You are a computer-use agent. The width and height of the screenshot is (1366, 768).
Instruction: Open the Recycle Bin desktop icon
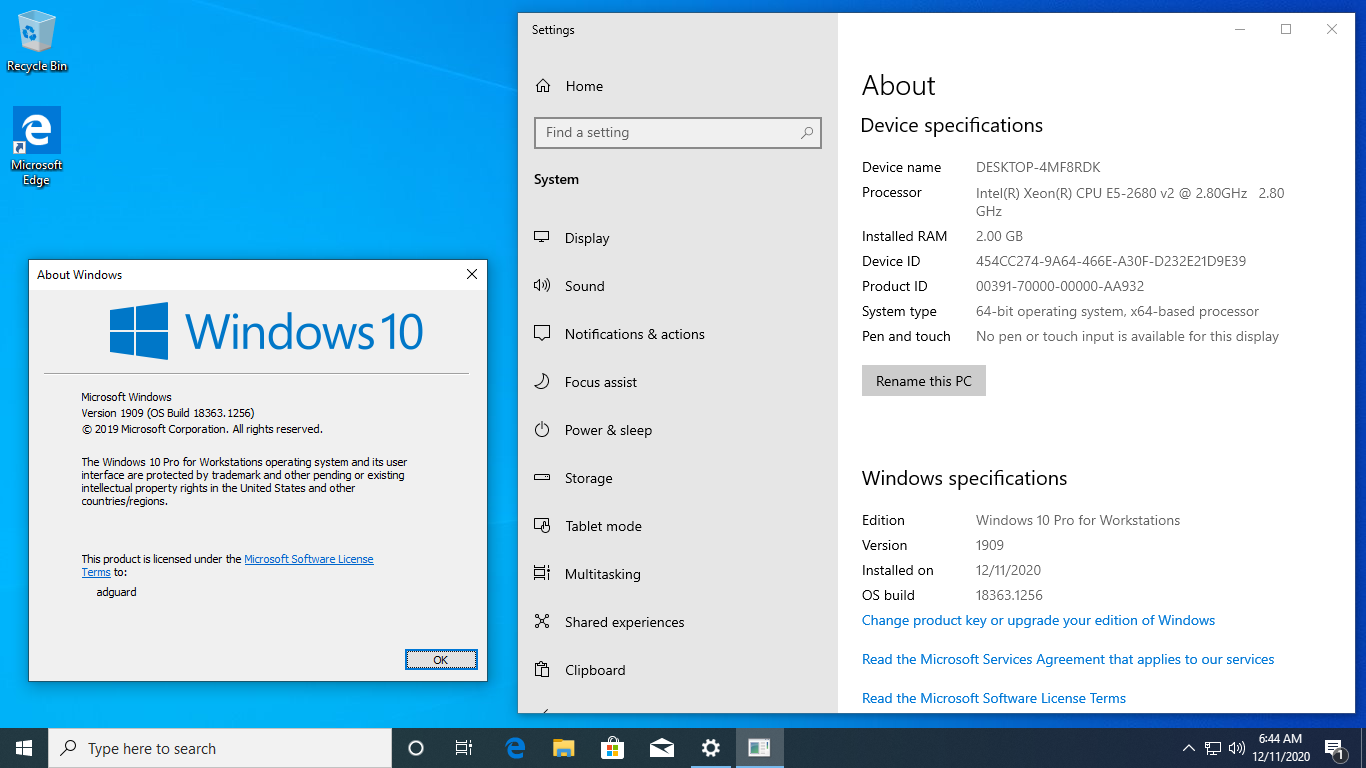[37, 42]
